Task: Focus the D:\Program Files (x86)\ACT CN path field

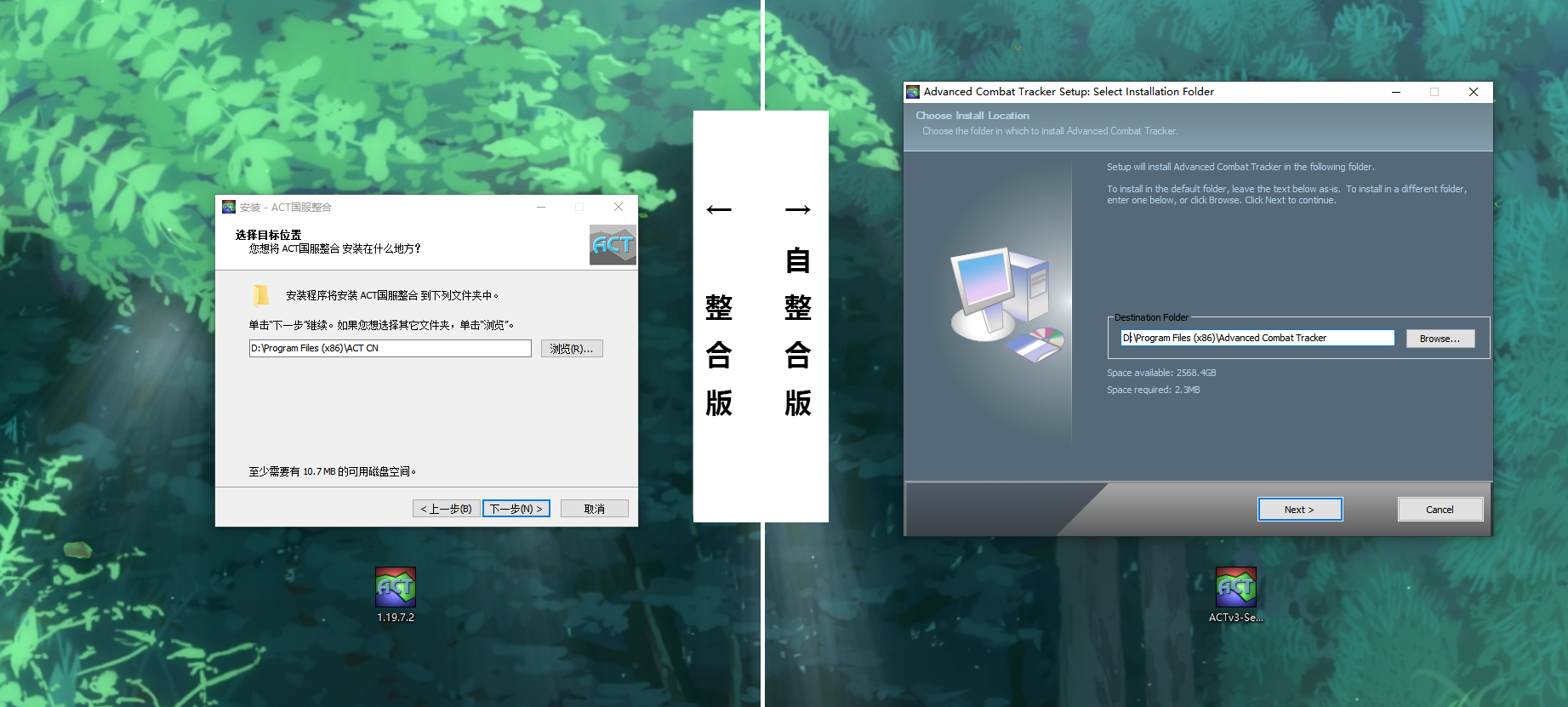Action: 391,348
